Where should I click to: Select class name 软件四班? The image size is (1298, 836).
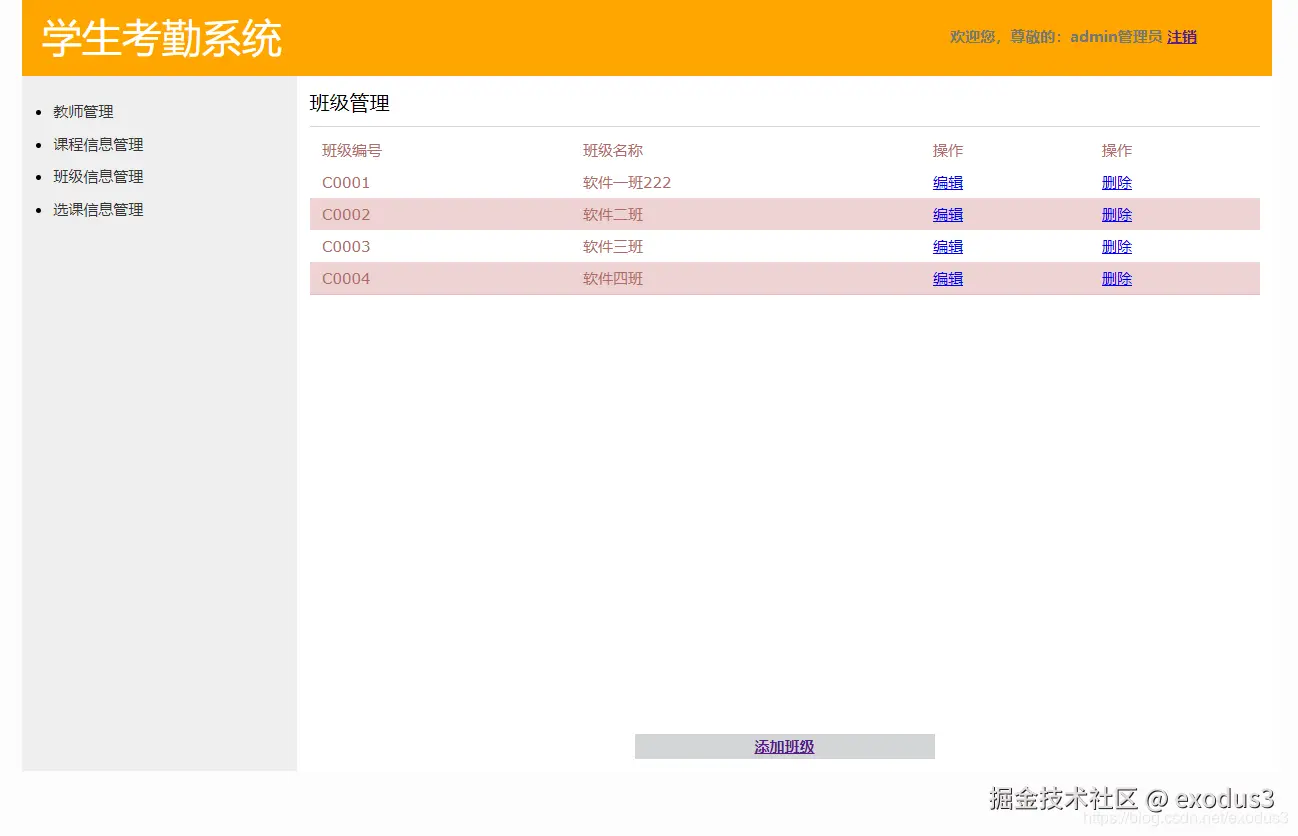click(x=613, y=279)
